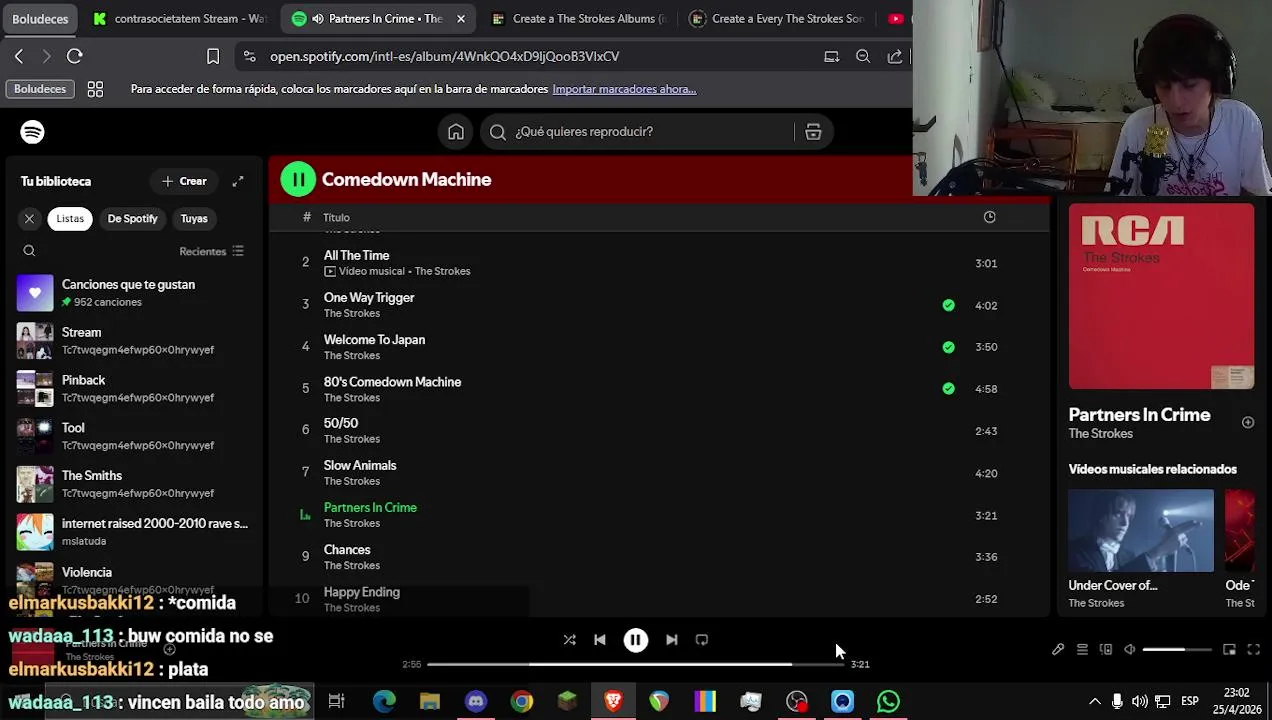Clear the library filter with X
The image size is (1272, 720).
(x=29, y=219)
